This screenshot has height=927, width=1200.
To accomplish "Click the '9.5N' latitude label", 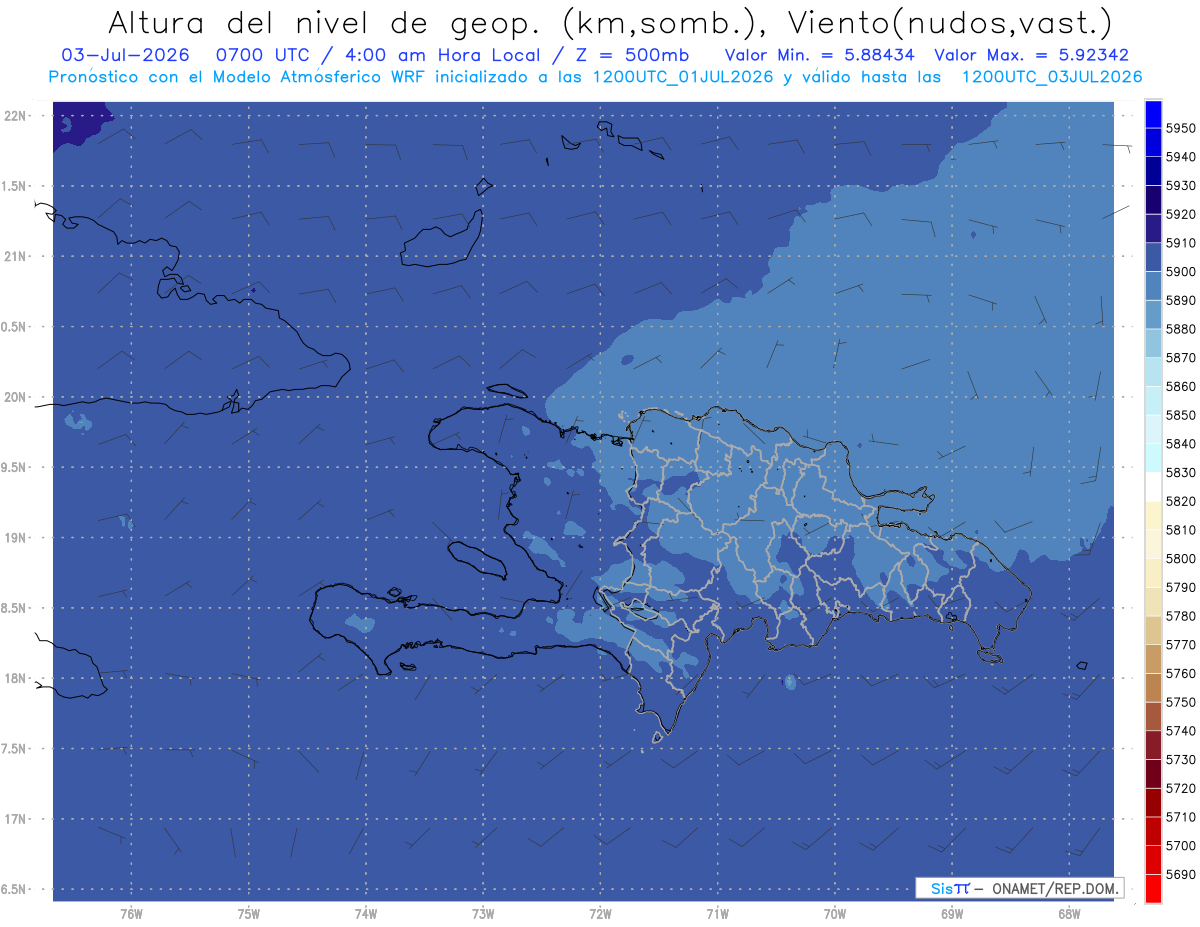I will (x=14, y=467).
